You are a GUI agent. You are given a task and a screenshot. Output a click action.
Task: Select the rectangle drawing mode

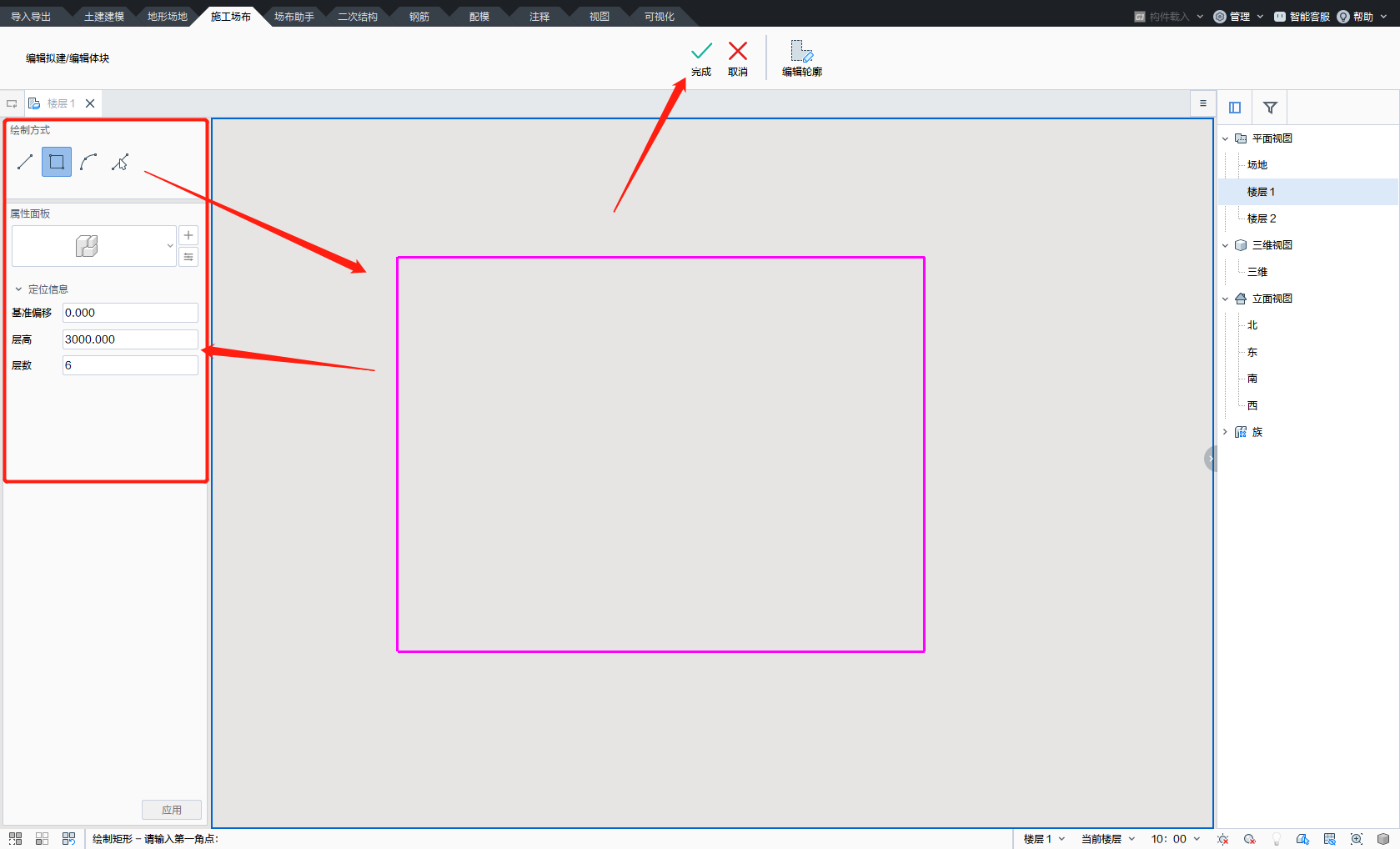57,162
